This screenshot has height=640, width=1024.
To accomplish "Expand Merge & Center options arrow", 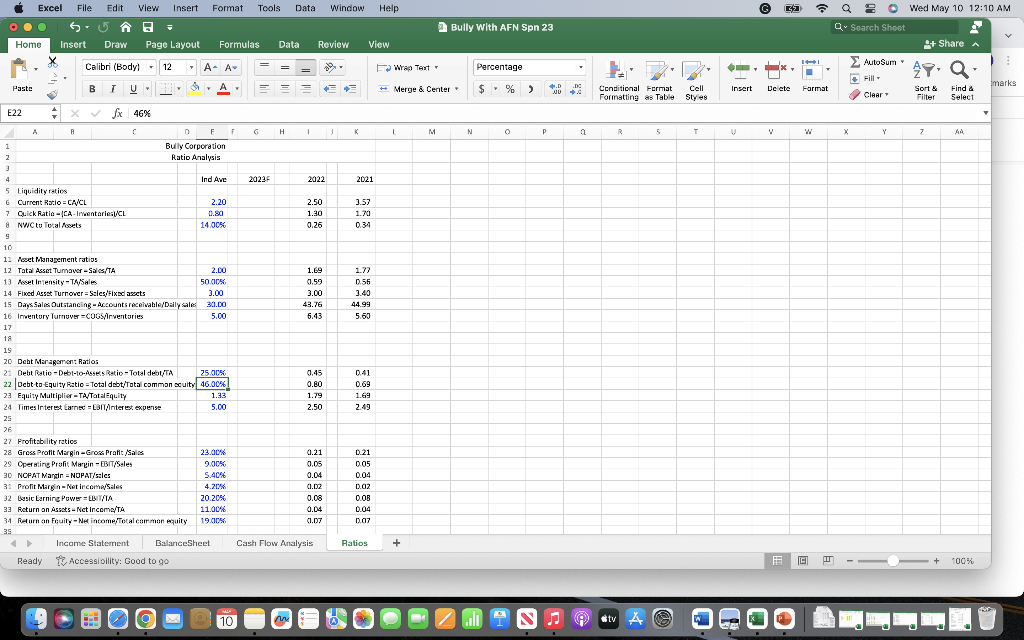I will 456,89.
